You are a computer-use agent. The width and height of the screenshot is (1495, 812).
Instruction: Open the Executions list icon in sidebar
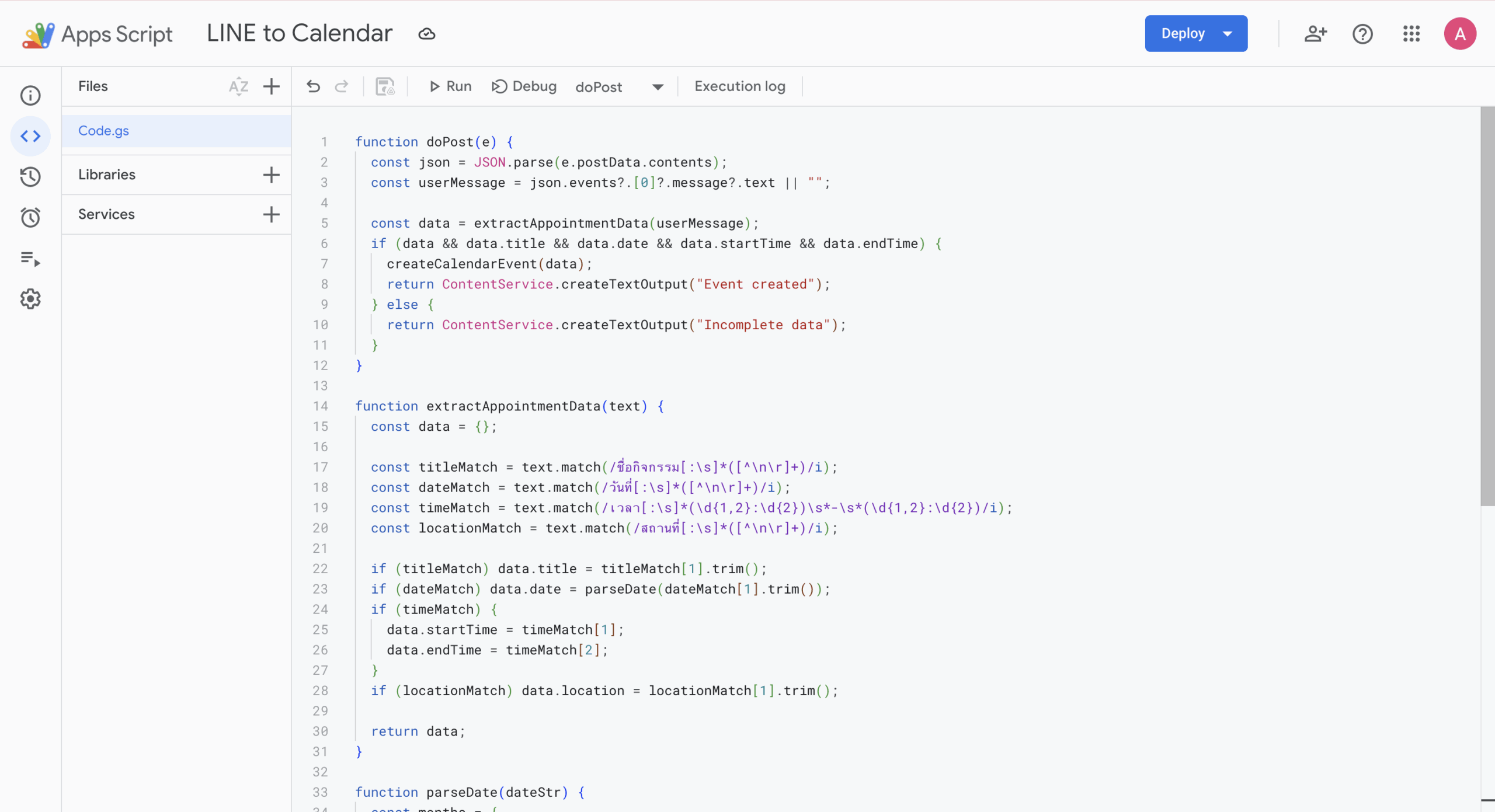point(30,258)
